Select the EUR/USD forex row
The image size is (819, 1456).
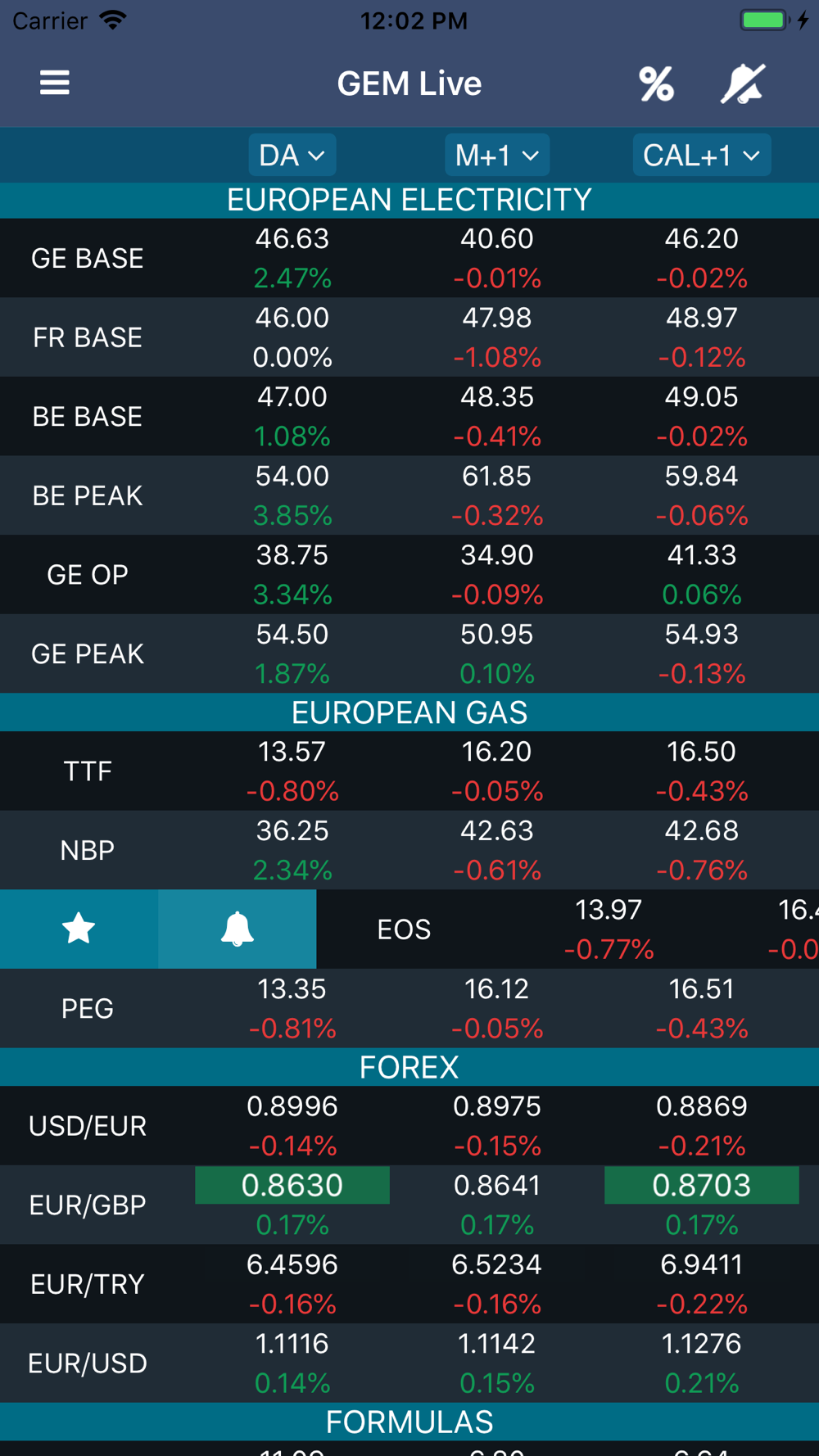[x=409, y=1363]
